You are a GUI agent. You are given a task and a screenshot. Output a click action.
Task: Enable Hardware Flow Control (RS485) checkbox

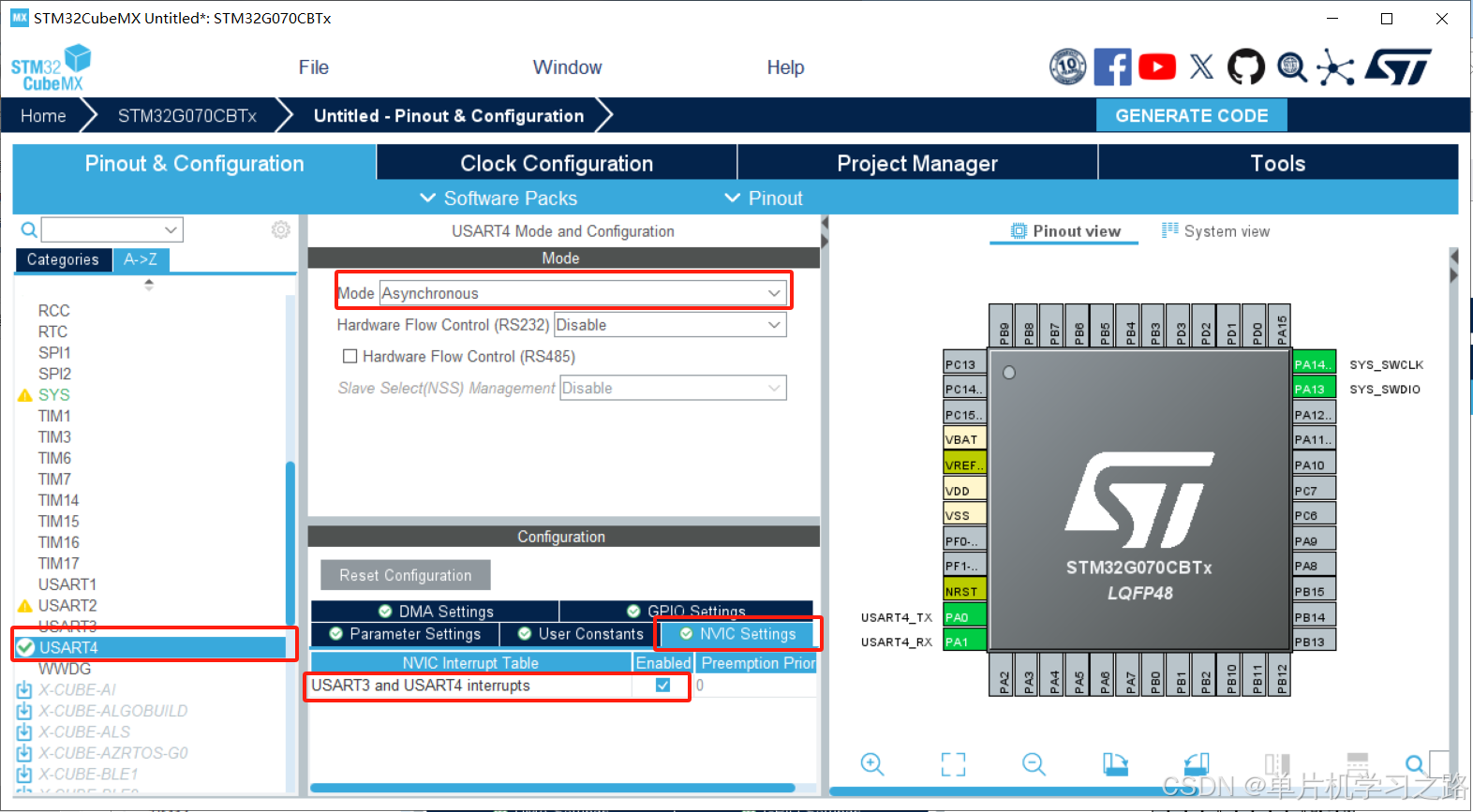tap(350, 357)
